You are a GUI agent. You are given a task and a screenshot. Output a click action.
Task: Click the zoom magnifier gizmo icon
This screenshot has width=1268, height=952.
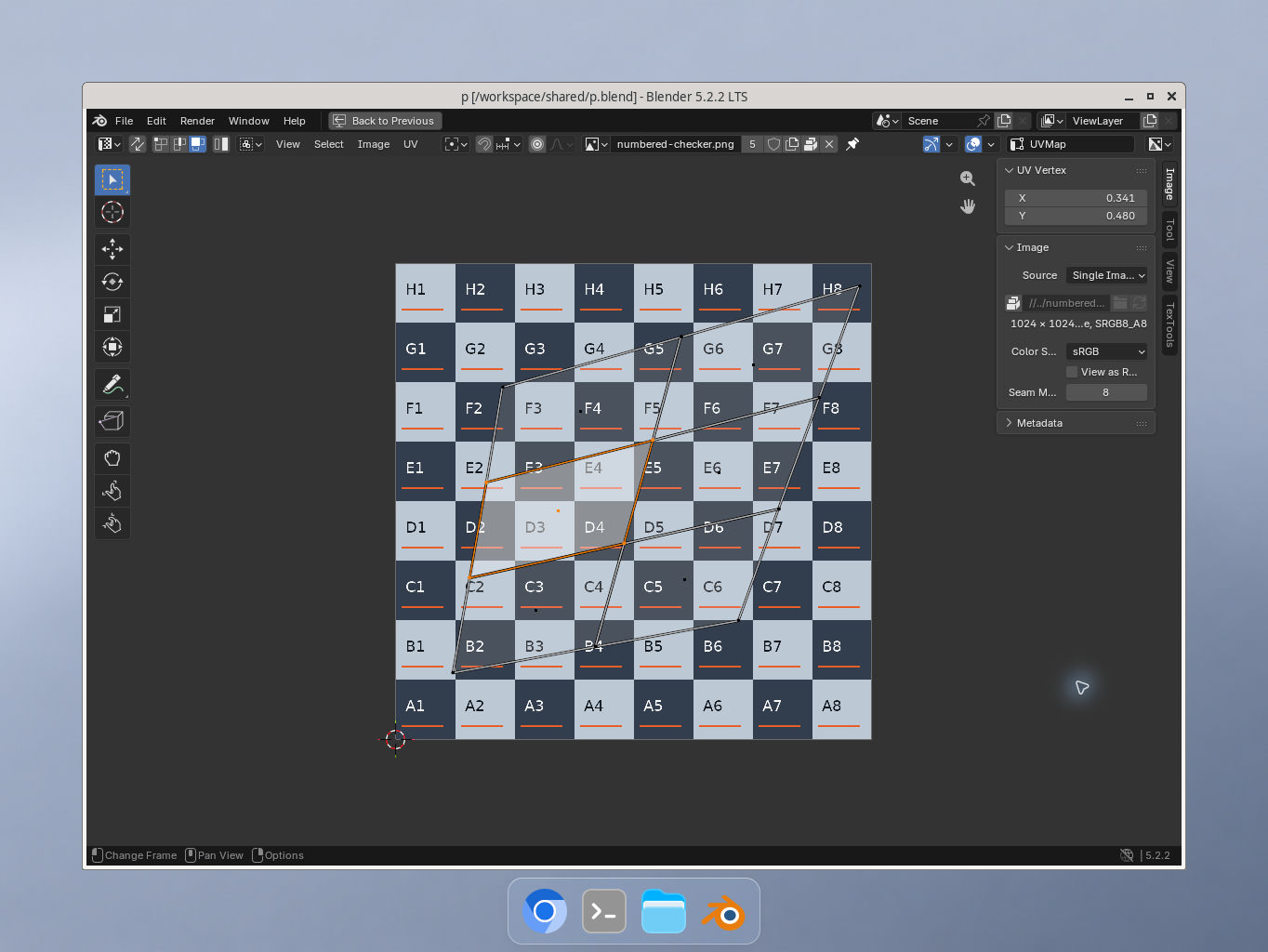pyautogui.click(x=968, y=178)
